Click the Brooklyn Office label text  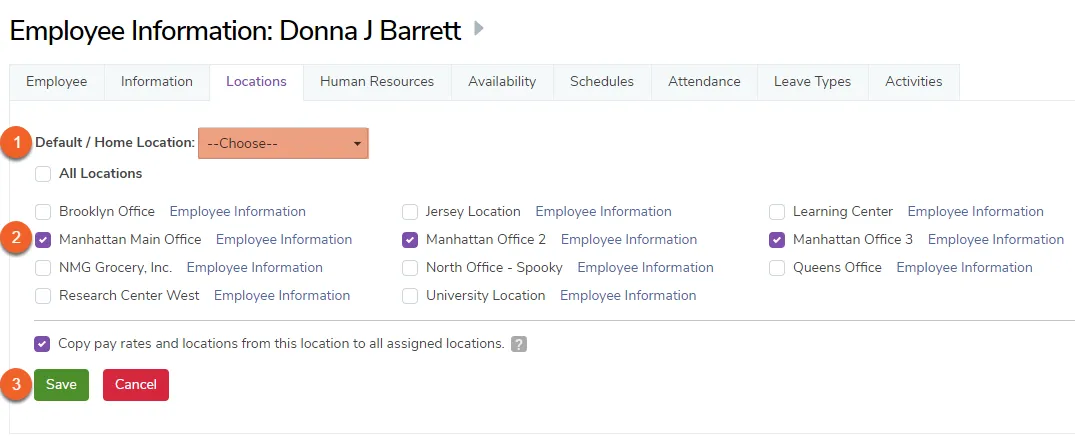(107, 212)
